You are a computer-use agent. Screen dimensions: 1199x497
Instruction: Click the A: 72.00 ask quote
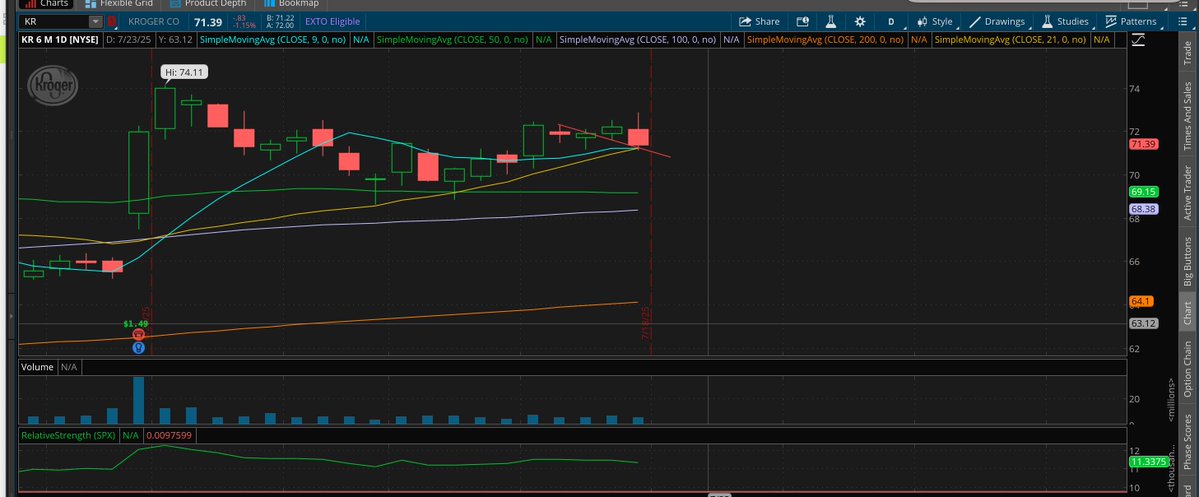click(x=278, y=26)
